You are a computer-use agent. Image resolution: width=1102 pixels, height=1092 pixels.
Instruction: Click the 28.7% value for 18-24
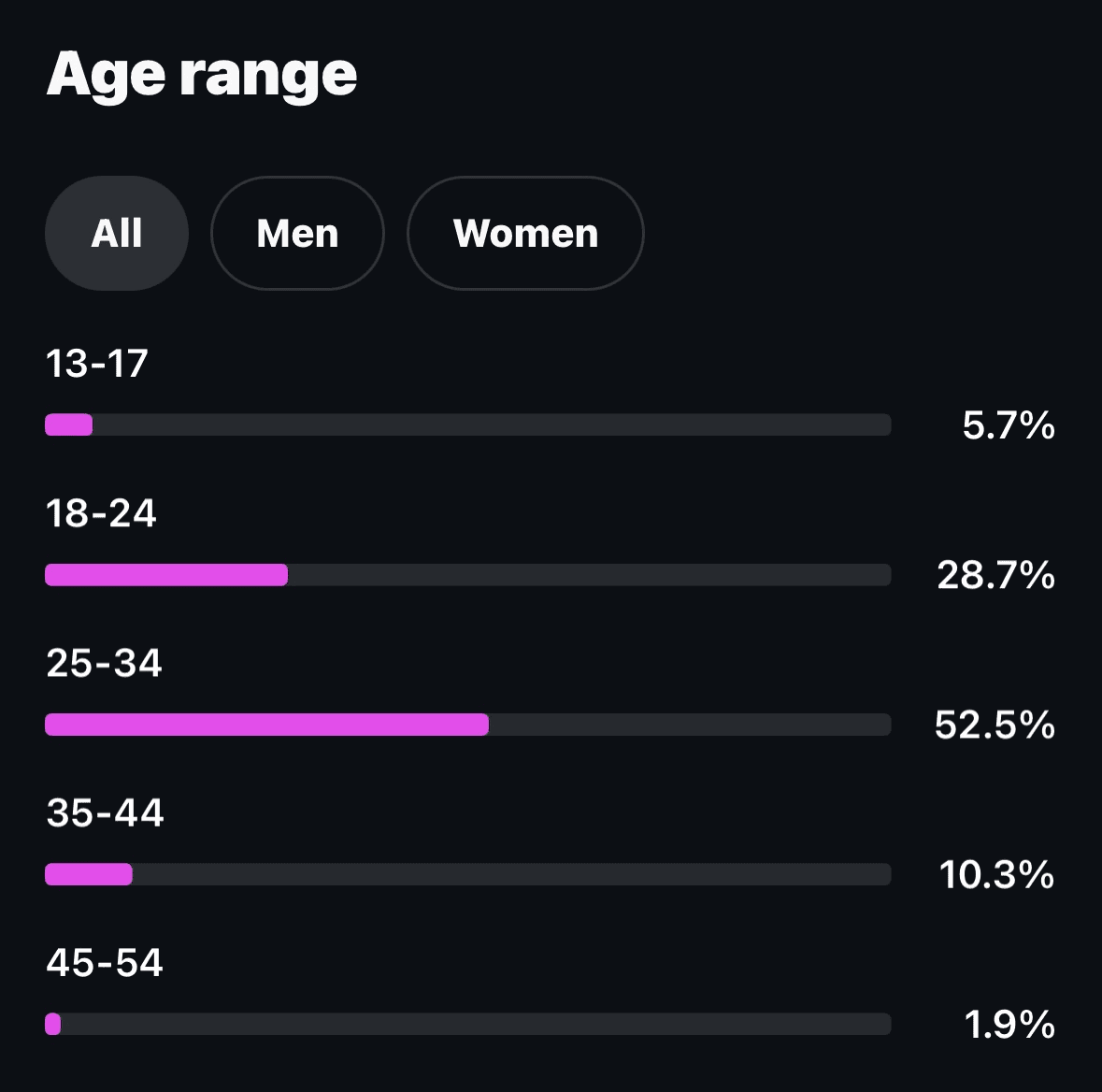[995, 576]
